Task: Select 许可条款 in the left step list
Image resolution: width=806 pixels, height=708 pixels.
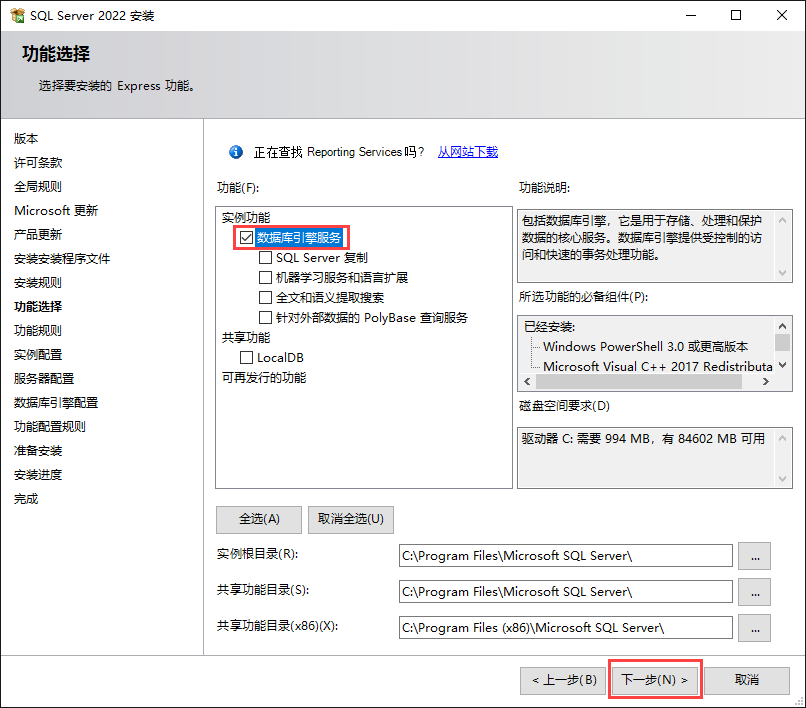Action: (x=37, y=163)
